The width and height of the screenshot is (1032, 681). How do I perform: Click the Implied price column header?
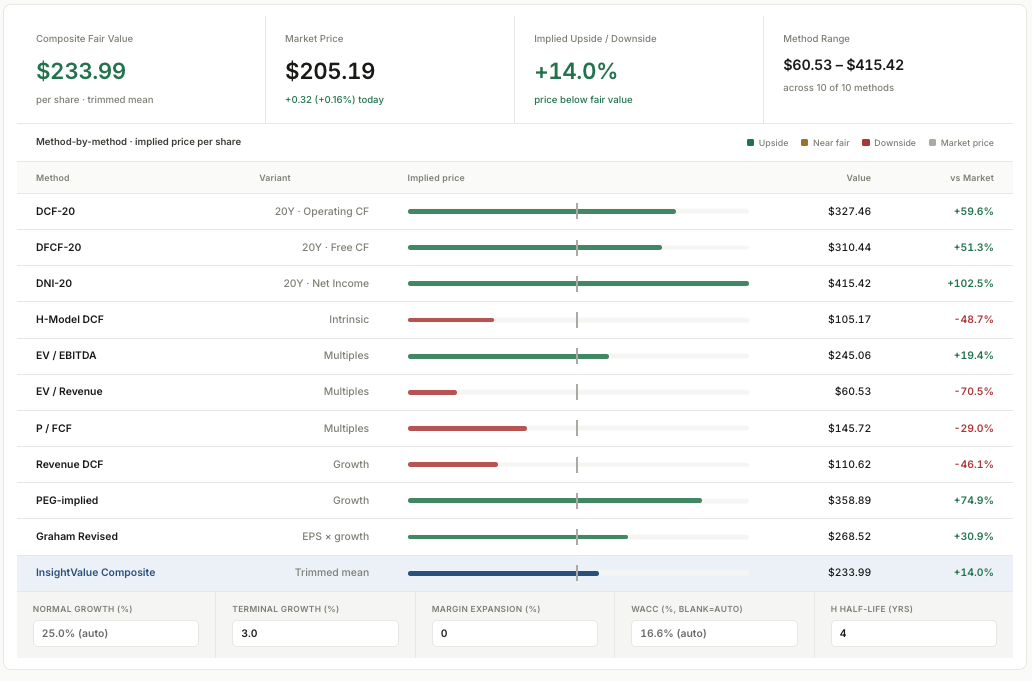(436, 178)
